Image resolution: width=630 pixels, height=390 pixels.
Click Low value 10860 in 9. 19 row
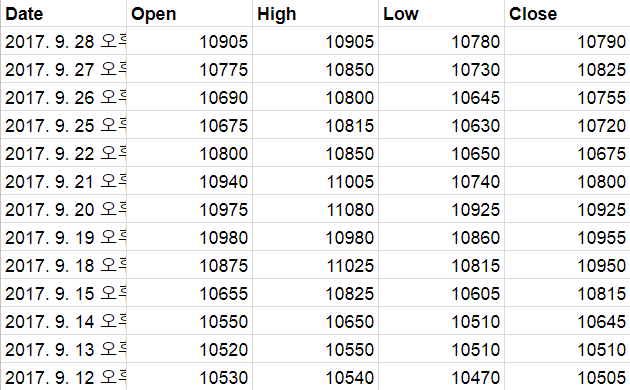click(441, 237)
